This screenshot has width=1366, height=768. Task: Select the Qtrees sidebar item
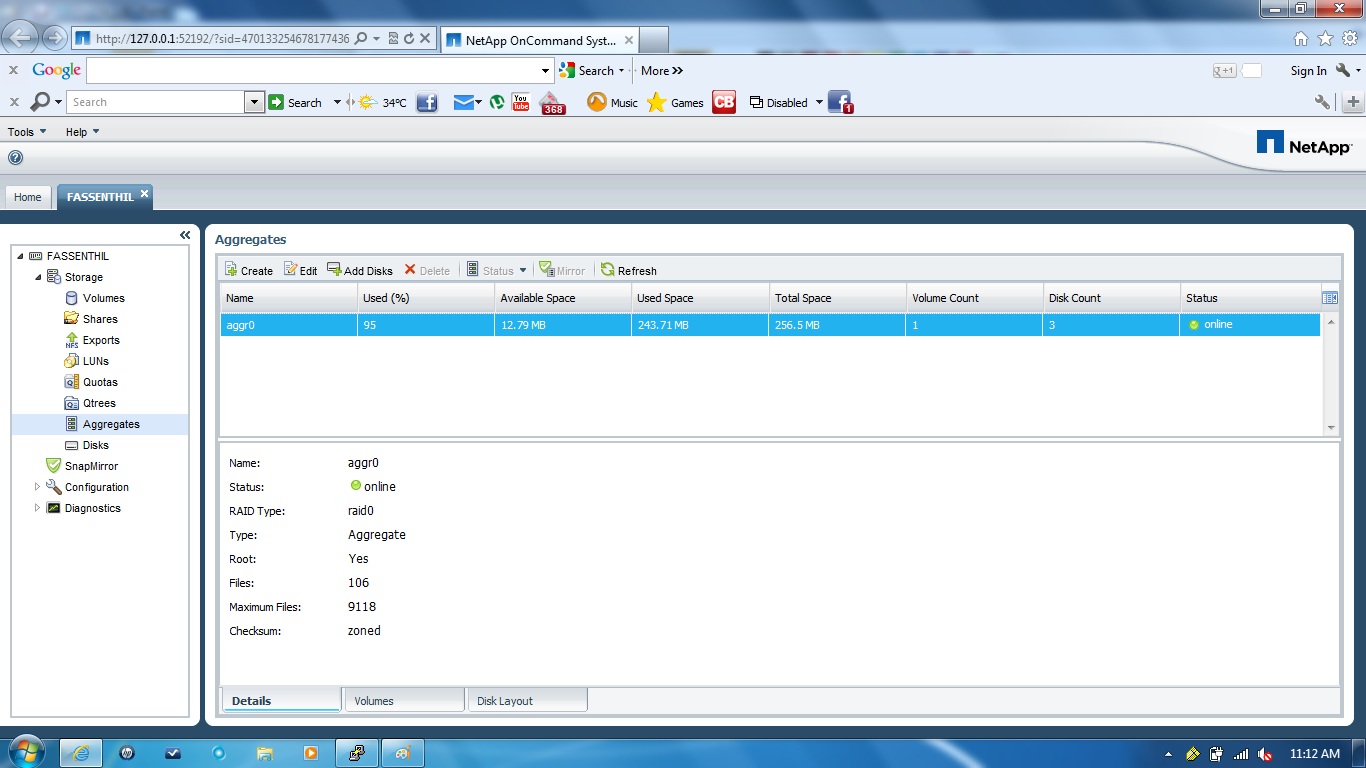click(x=100, y=403)
